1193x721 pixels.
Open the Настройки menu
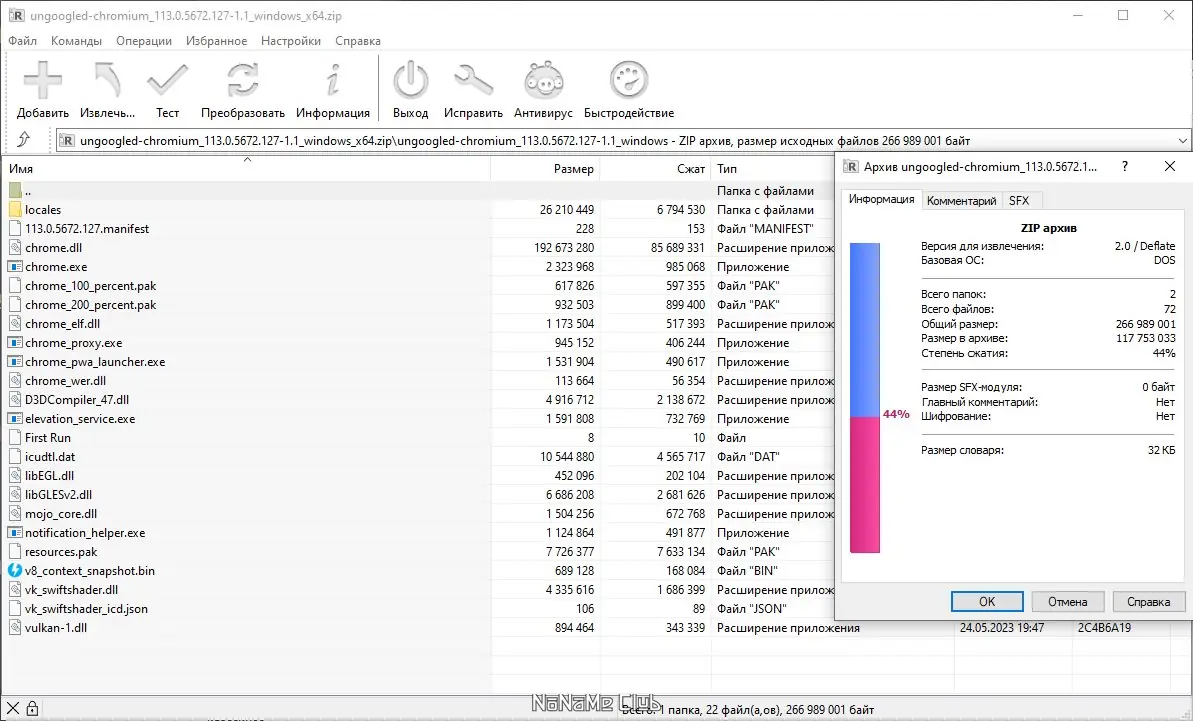click(x=290, y=41)
